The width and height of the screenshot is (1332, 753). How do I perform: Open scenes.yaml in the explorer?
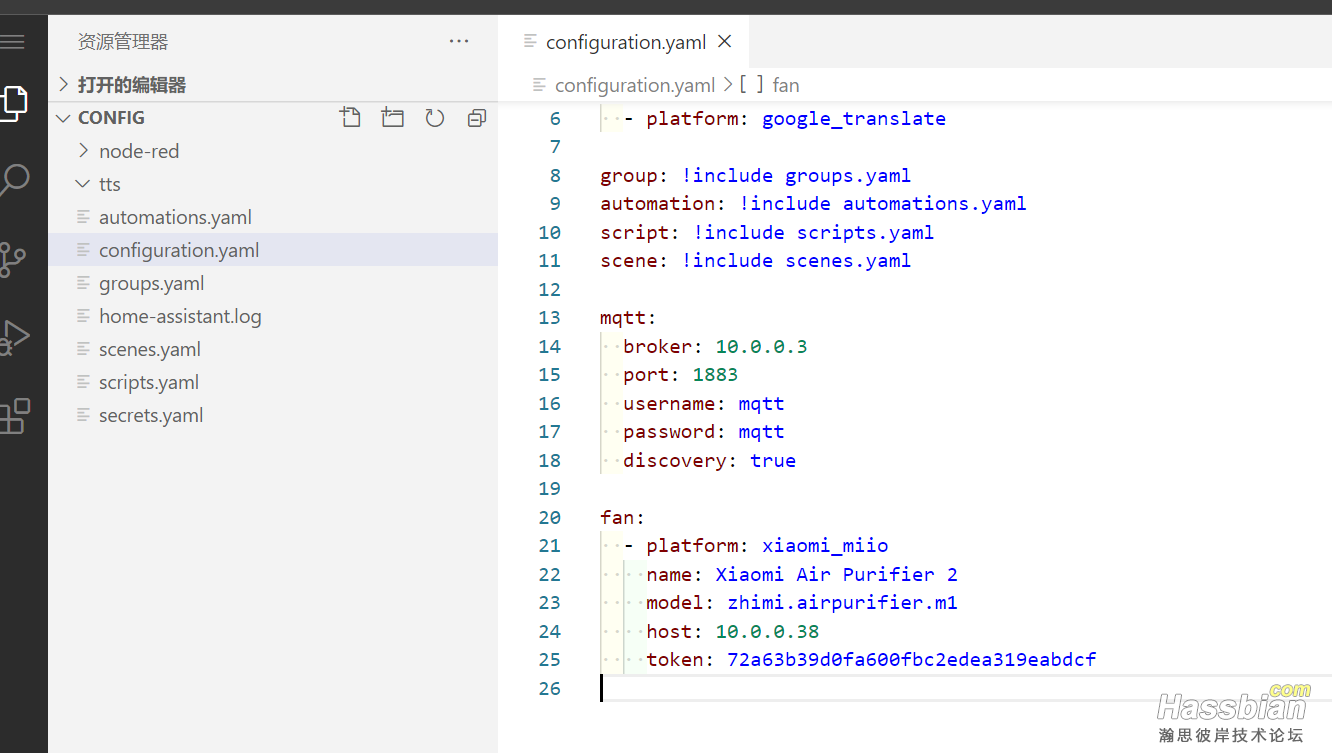click(273, 349)
